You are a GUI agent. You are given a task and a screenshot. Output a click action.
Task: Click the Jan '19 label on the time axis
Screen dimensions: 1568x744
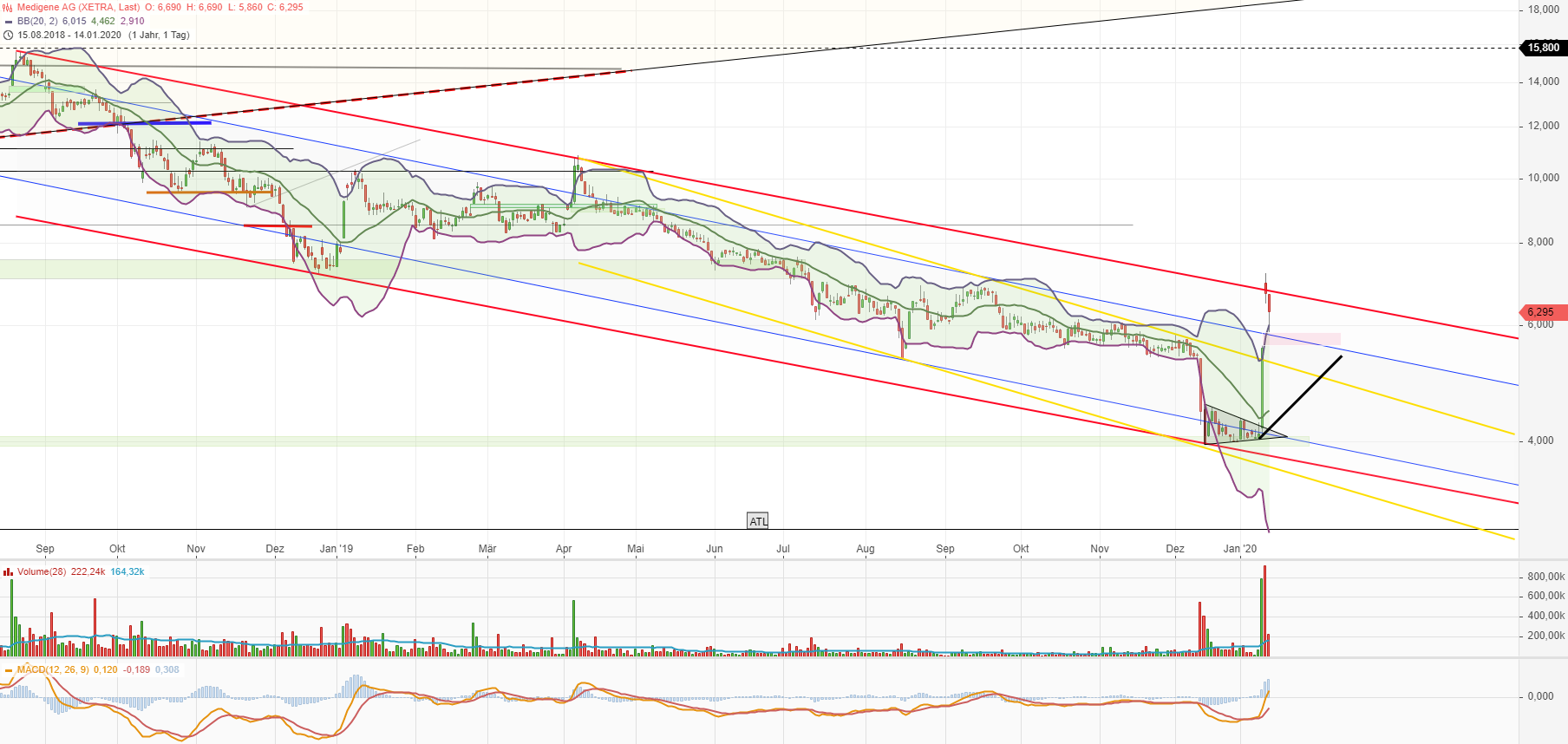tap(336, 549)
